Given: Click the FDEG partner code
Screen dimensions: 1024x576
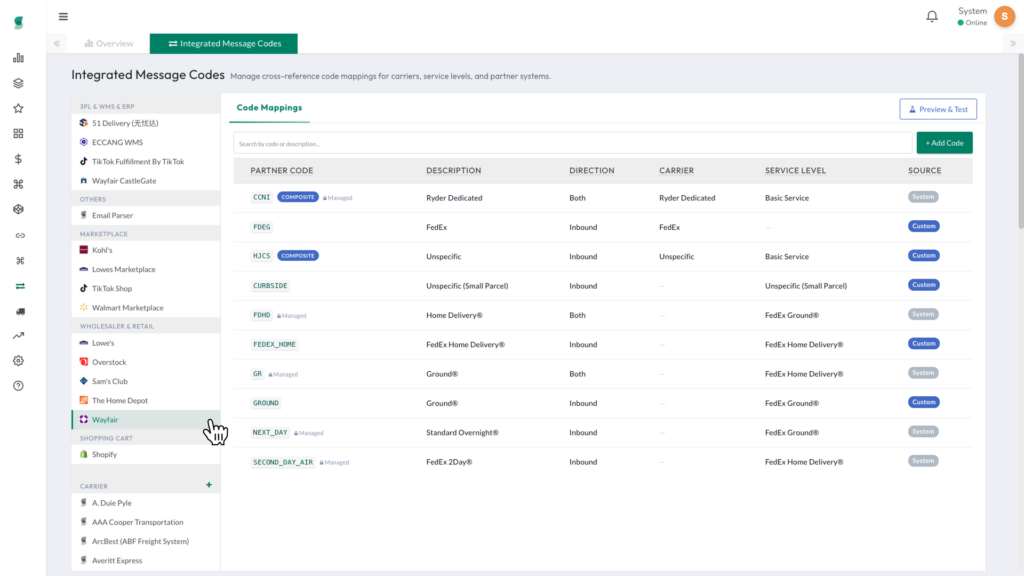Looking at the screenshot, I should [x=261, y=227].
